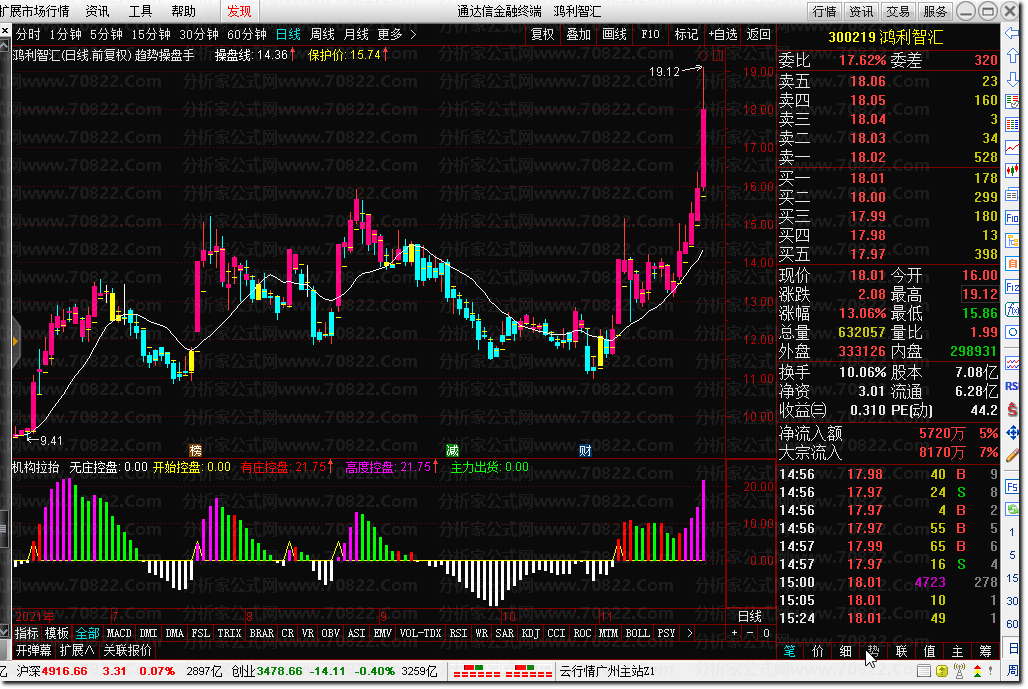This screenshot has width=1028, height=689.
Task: Click the + zoom in chart button
Action: click(734, 633)
